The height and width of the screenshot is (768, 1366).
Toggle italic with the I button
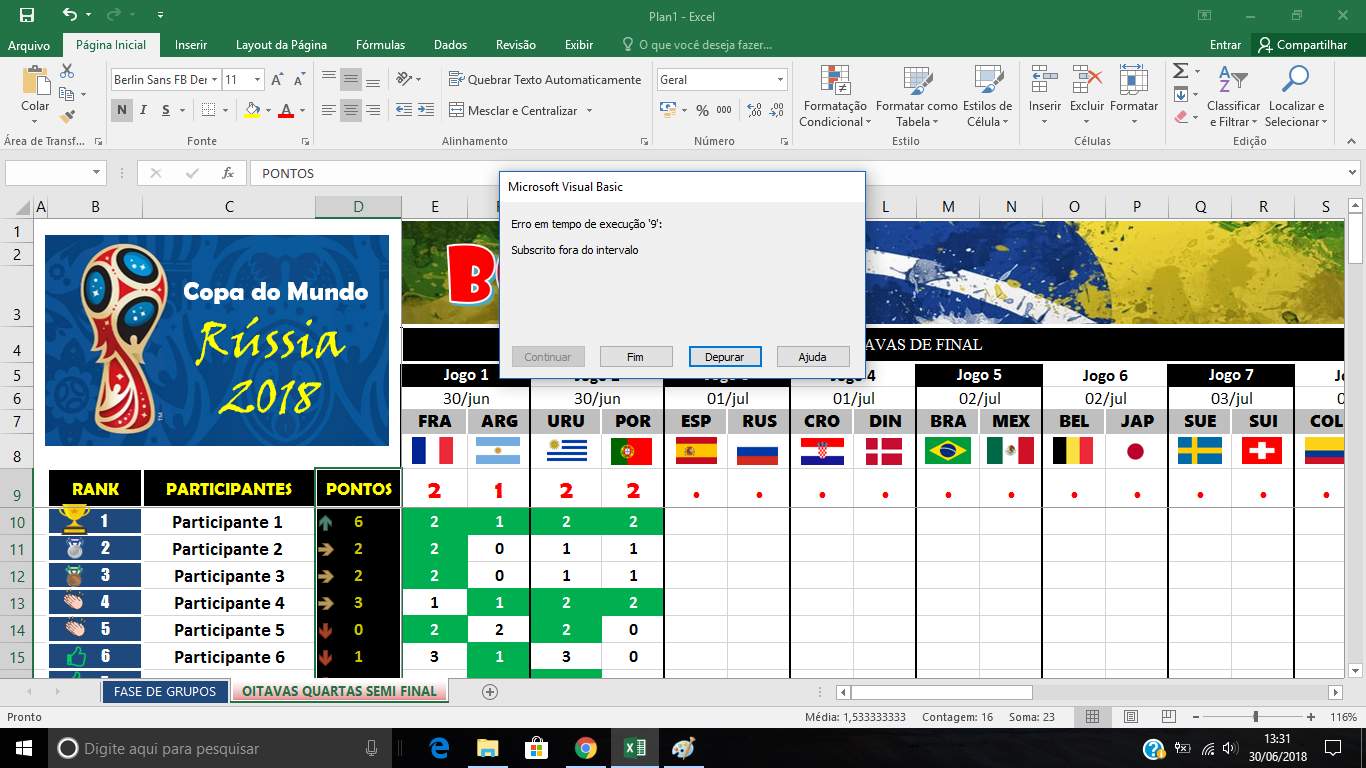coord(144,110)
